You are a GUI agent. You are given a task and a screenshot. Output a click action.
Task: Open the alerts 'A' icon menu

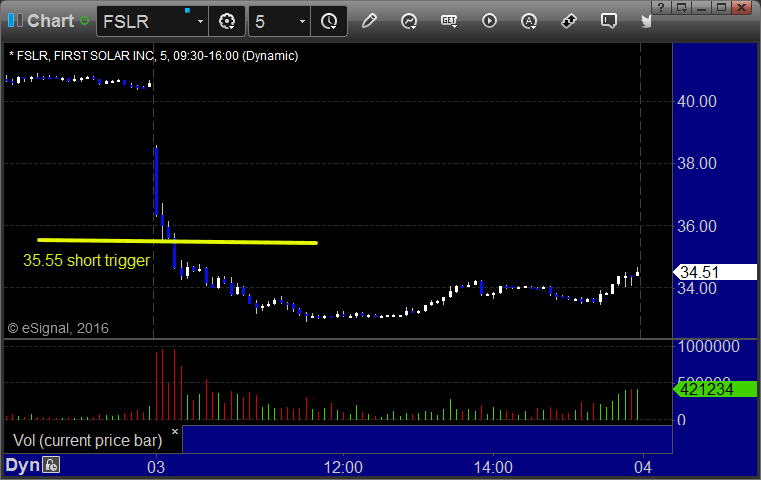pos(529,21)
